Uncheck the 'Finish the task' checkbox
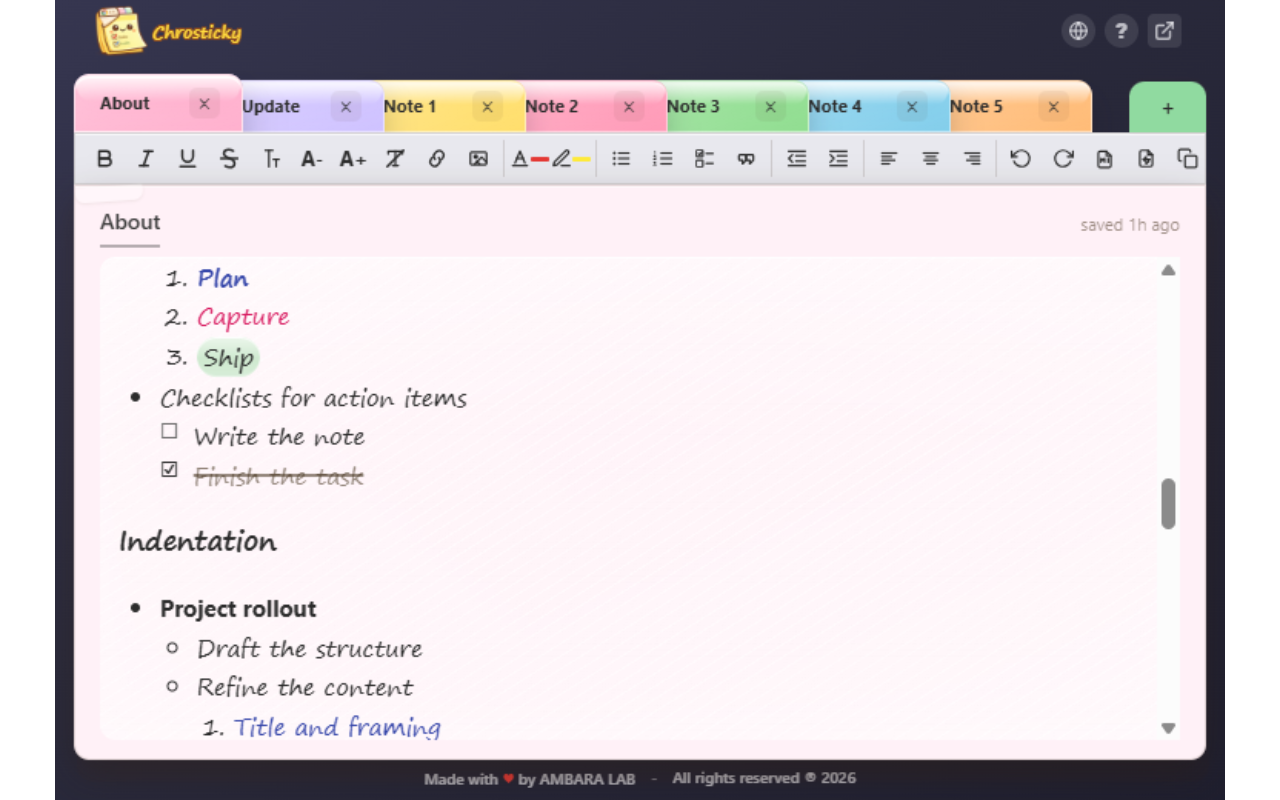Screen dimensions: 1280x800 tap(169, 469)
